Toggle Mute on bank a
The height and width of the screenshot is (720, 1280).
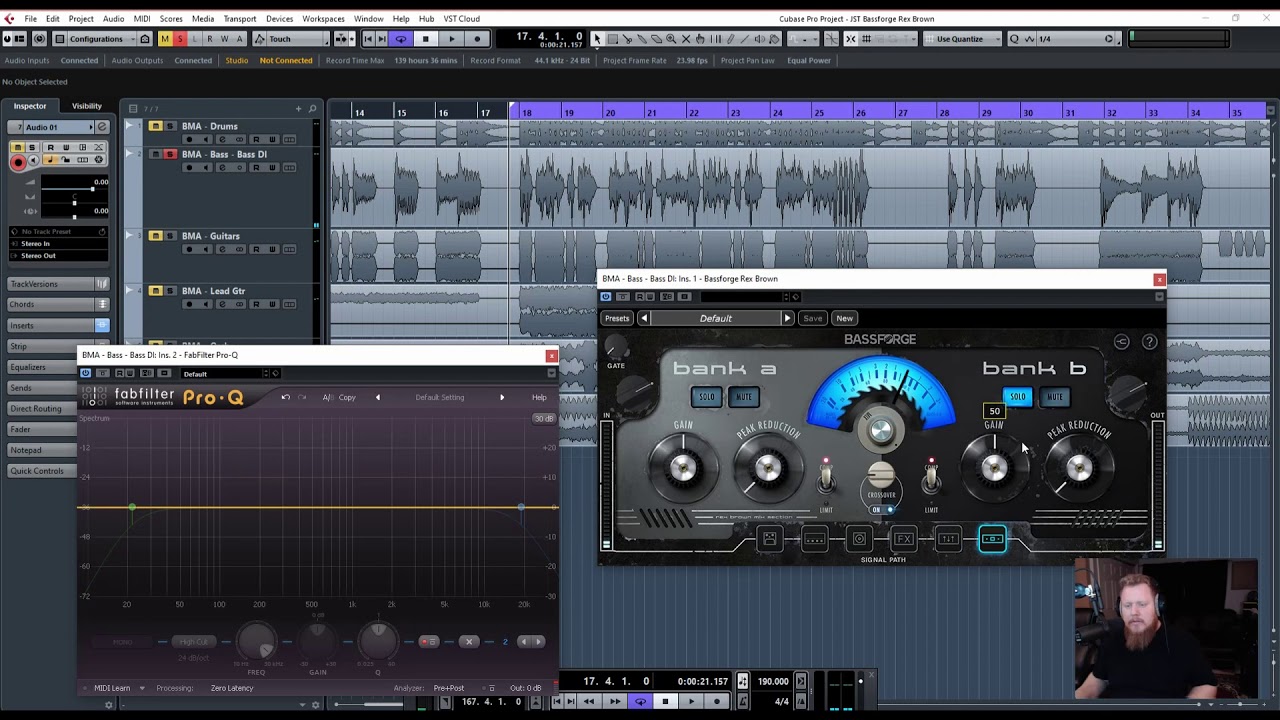pyautogui.click(x=743, y=397)
